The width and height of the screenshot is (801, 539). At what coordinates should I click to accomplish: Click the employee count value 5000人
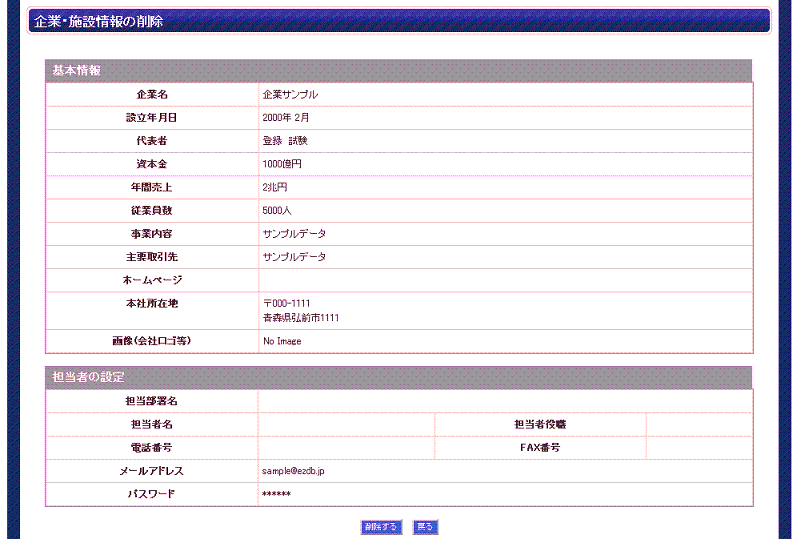click(x=279, y=210)
